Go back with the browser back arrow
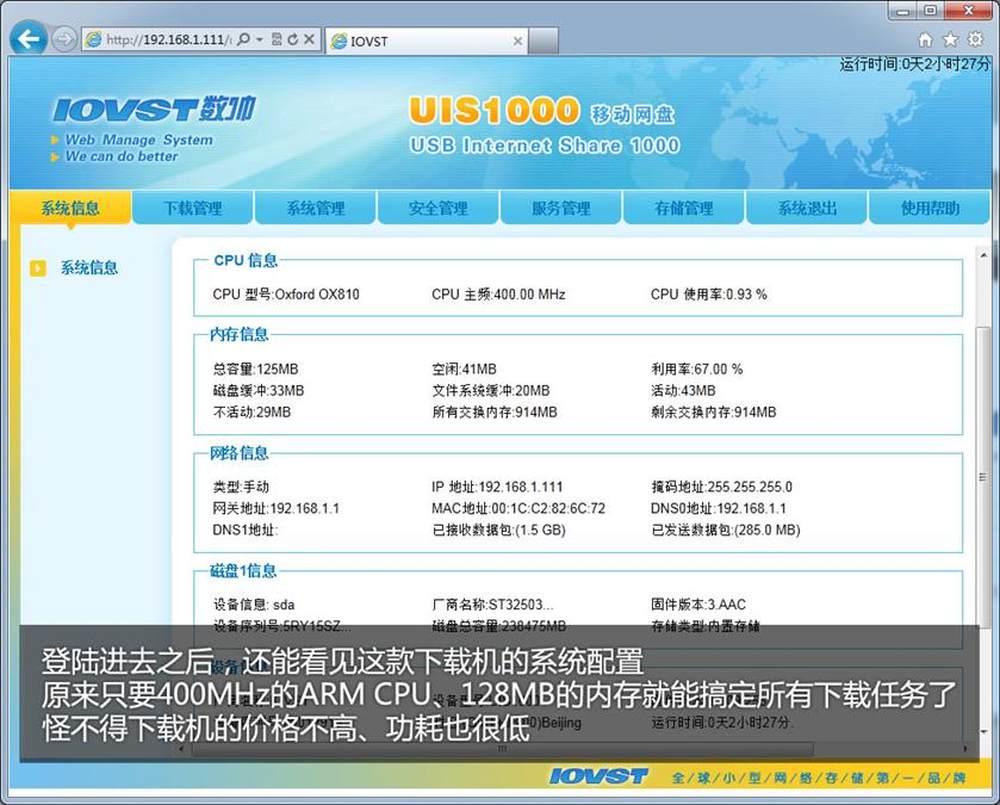 [x=29, y=39]
